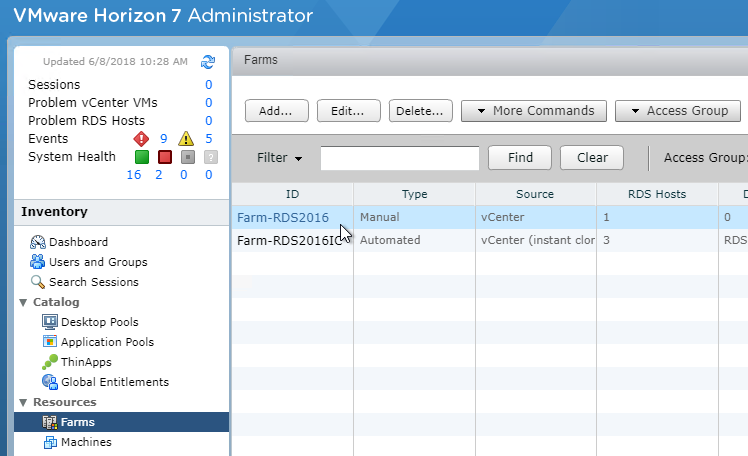Open the Access Group dropdown button
Screen dimensions: 748x456
[x=678, y=111]
